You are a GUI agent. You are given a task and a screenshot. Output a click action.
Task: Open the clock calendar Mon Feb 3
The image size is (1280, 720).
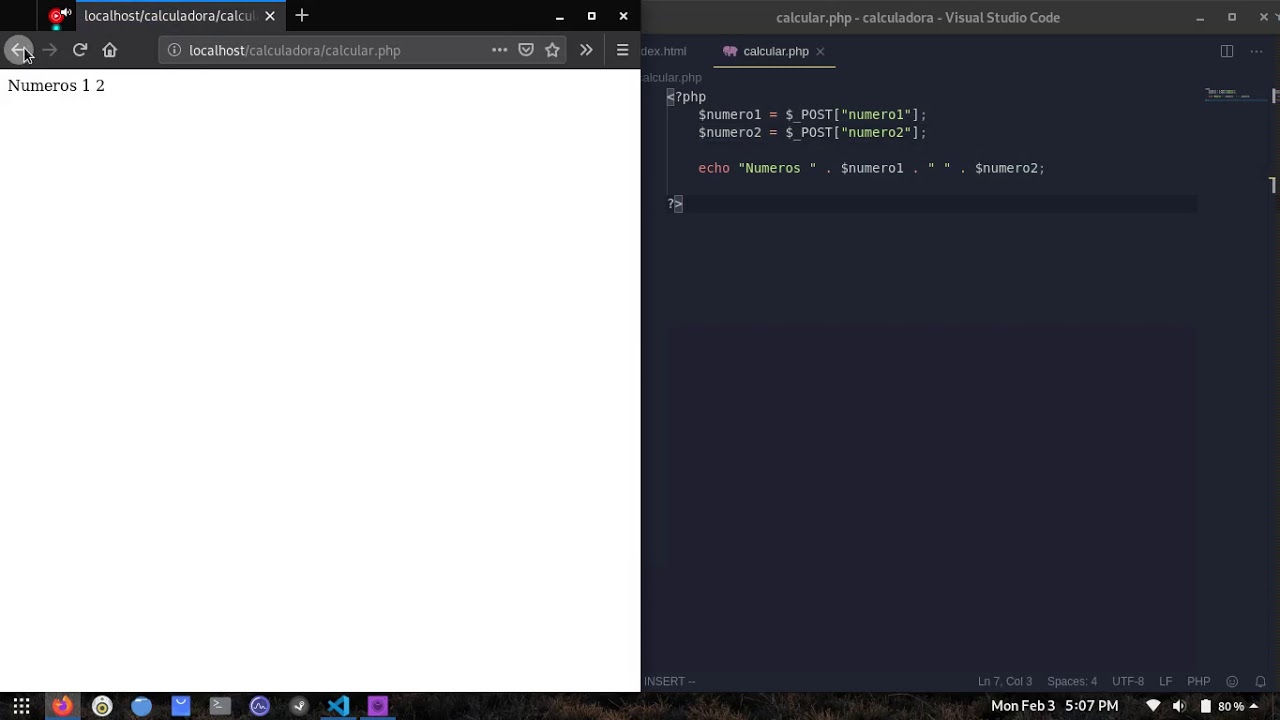coord(1054,706)
